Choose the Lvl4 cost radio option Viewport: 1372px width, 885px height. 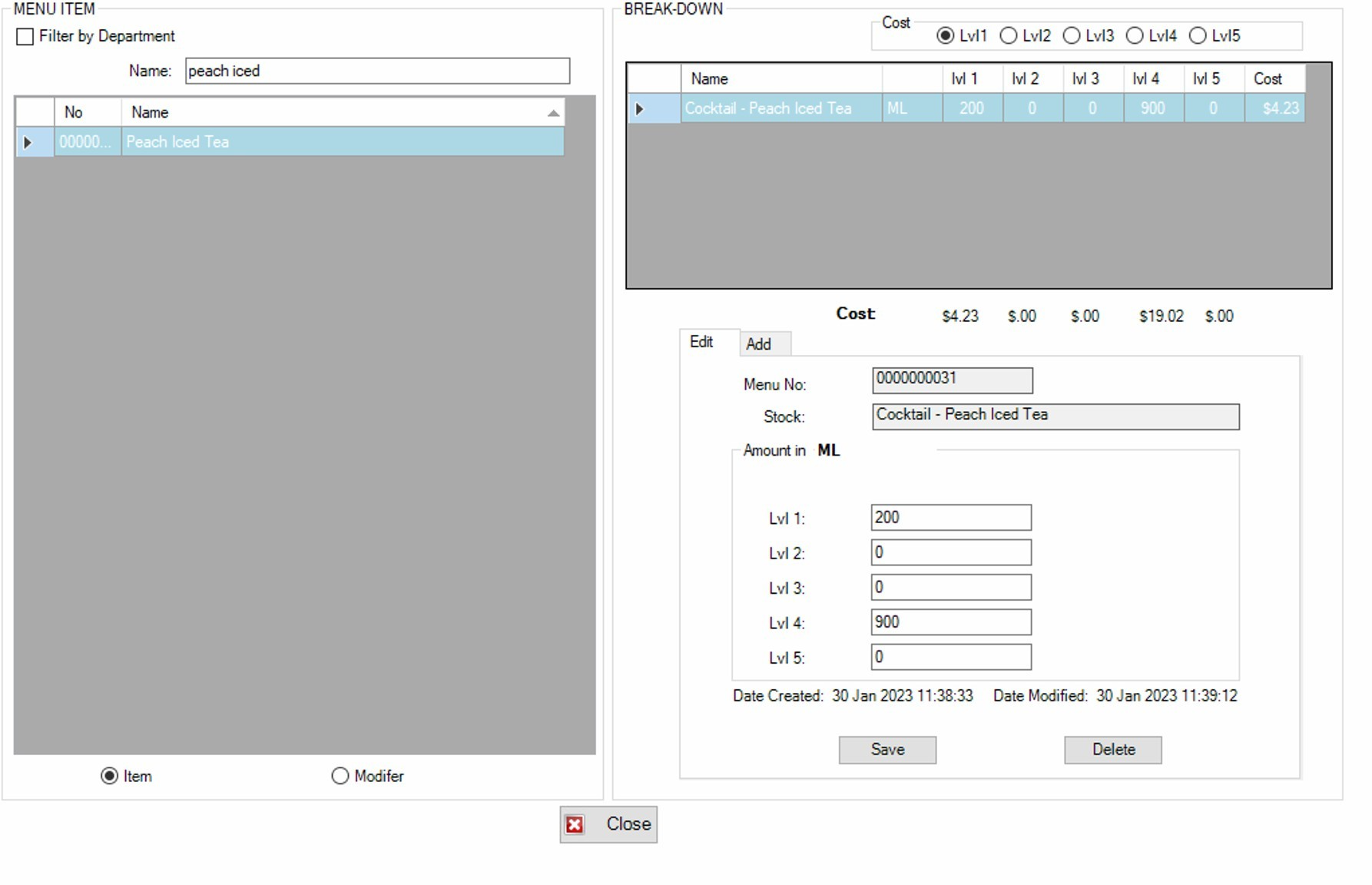point(1135,36)
